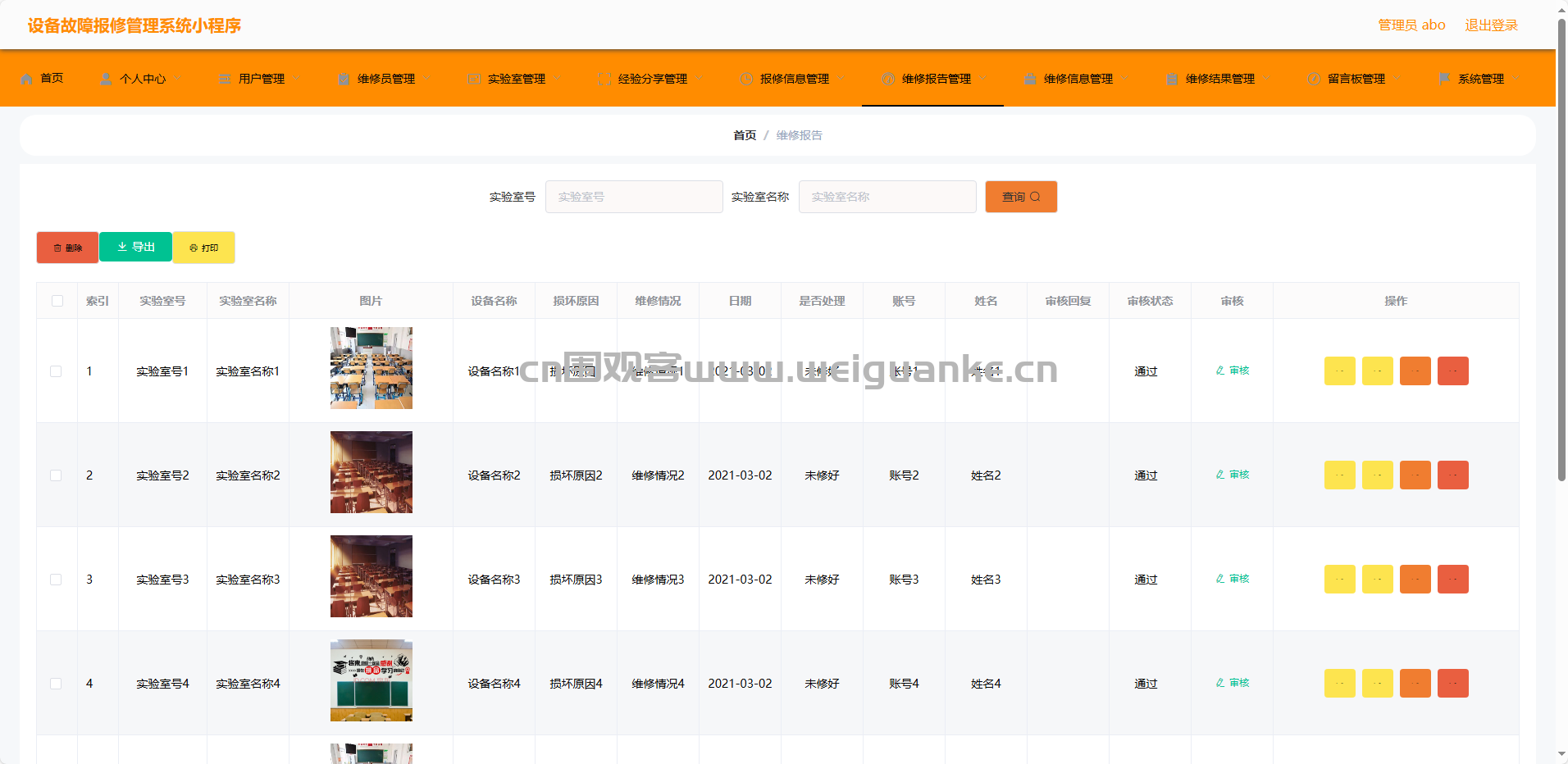The image size is (1568, 764).
Task: Click the 实验室名称4 cell
Action: tap(248, 684)
